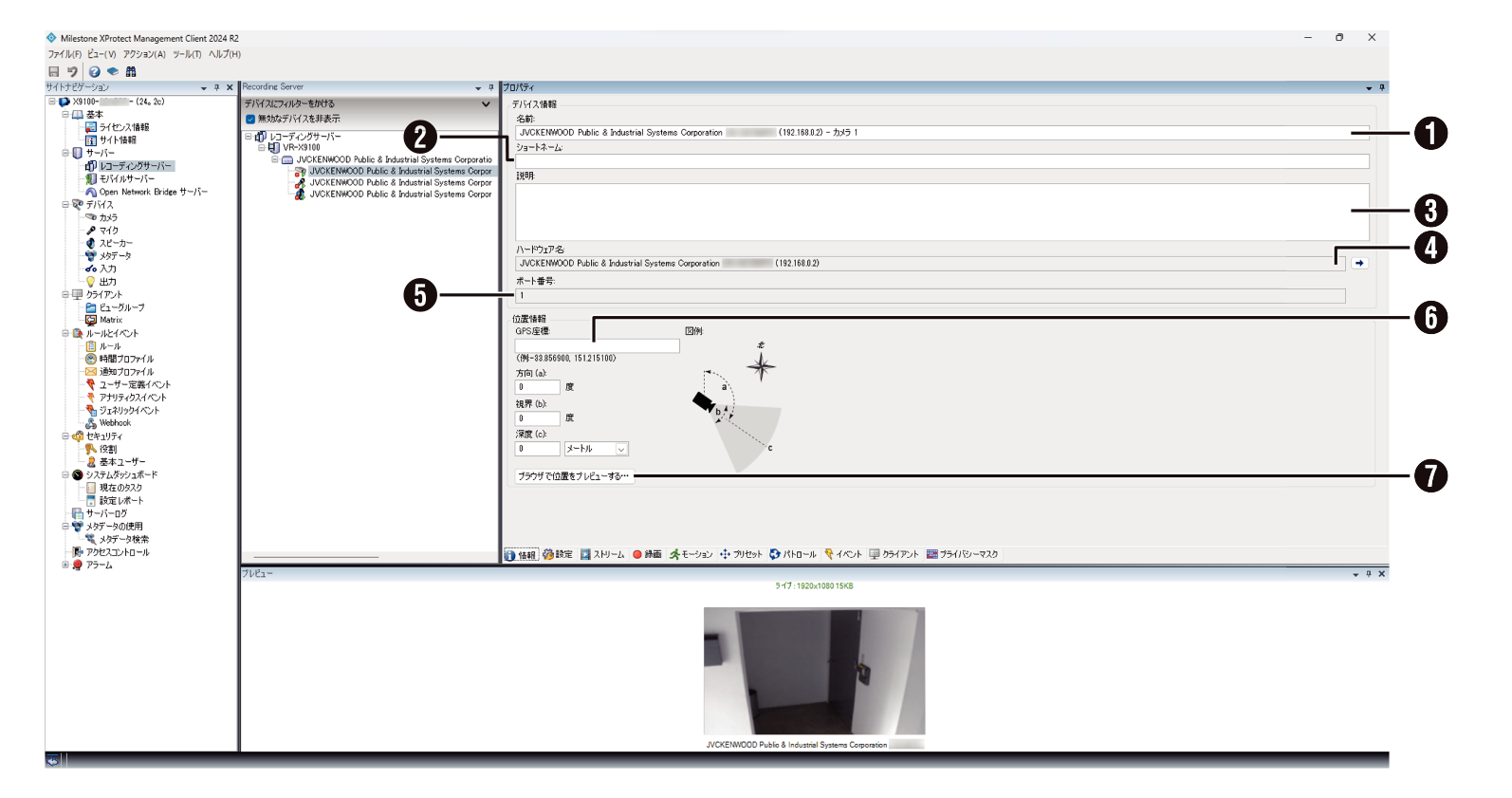Collapse the デバイスにフィルターをかける filter section
The height and width of the screenshot is (798, 1512).
(x=486, y=104)
